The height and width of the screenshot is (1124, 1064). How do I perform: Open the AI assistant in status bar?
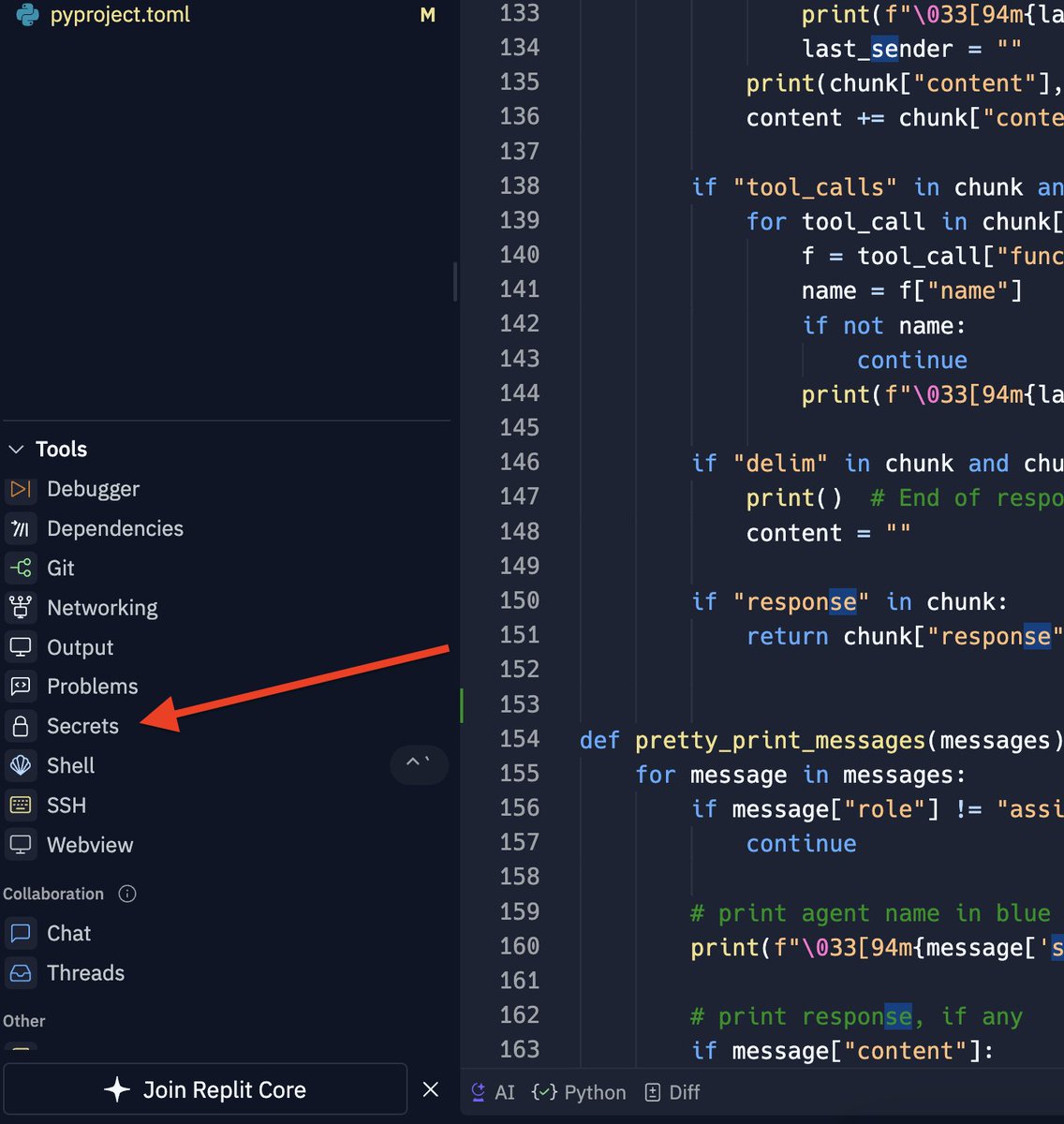[494, 1092]
